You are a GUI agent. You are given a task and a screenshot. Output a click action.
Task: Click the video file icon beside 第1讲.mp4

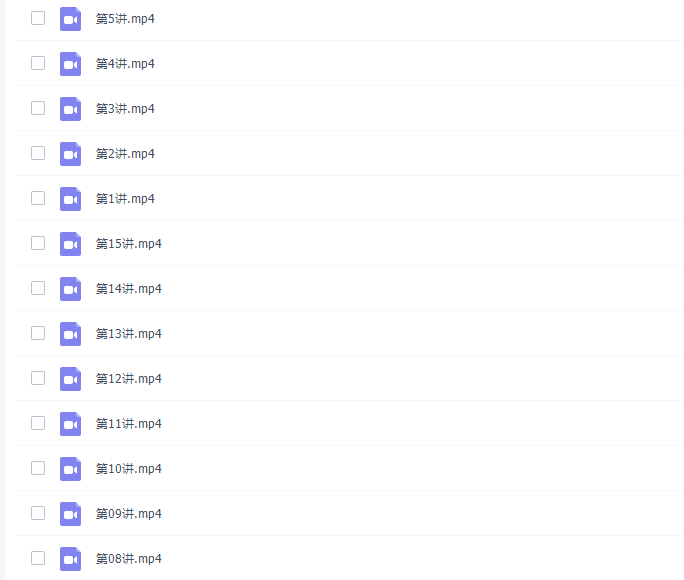(70, 199)
